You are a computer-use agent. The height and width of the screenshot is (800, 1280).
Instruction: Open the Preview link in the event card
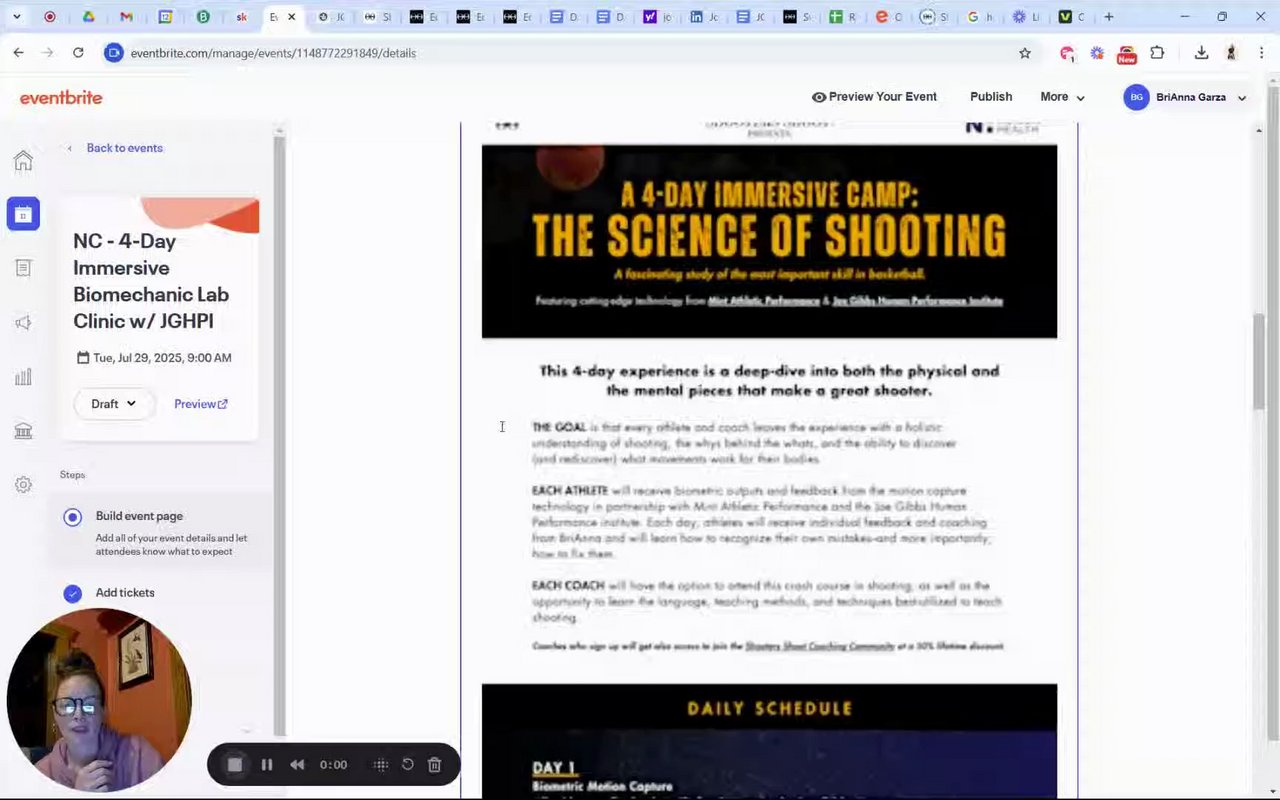point(201,404)
